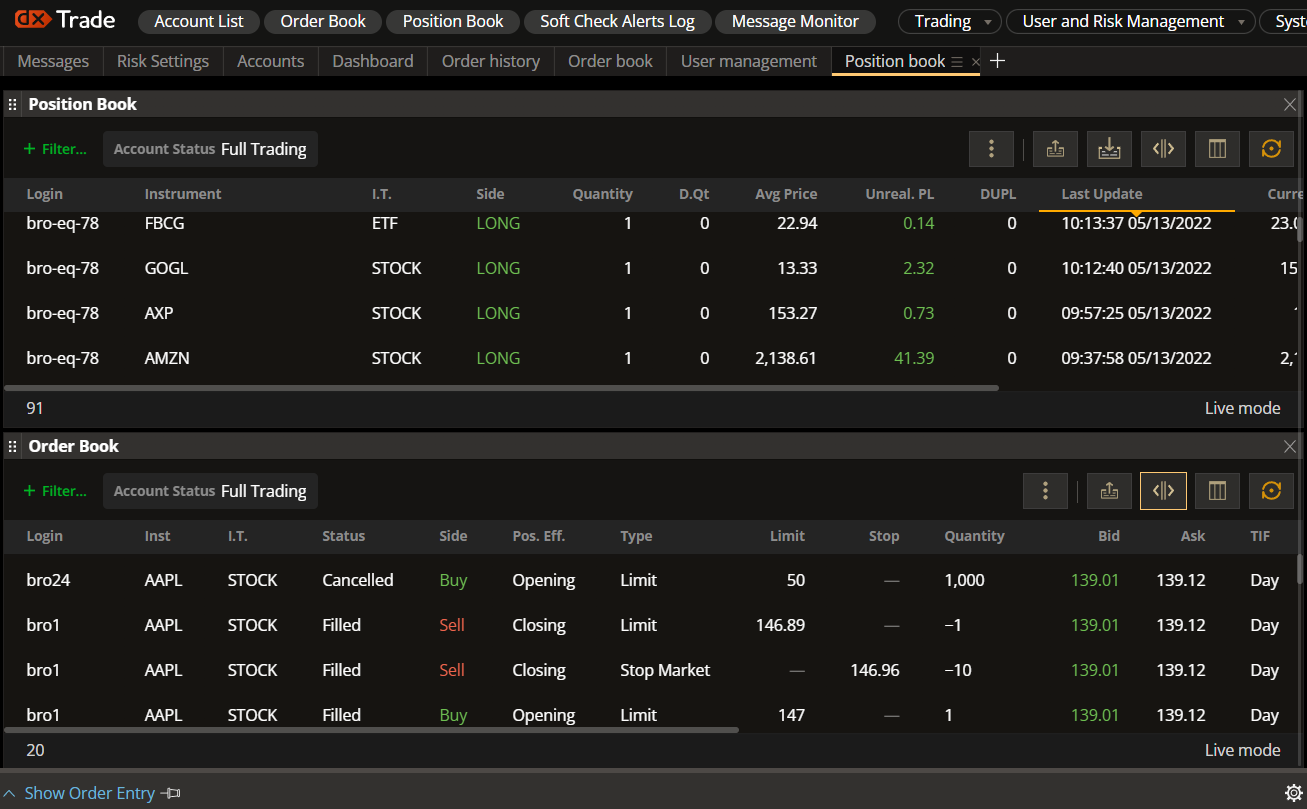Open column settings in Order Book
The width and height of the screenshot is (1307, 809).
[1217, 491]
